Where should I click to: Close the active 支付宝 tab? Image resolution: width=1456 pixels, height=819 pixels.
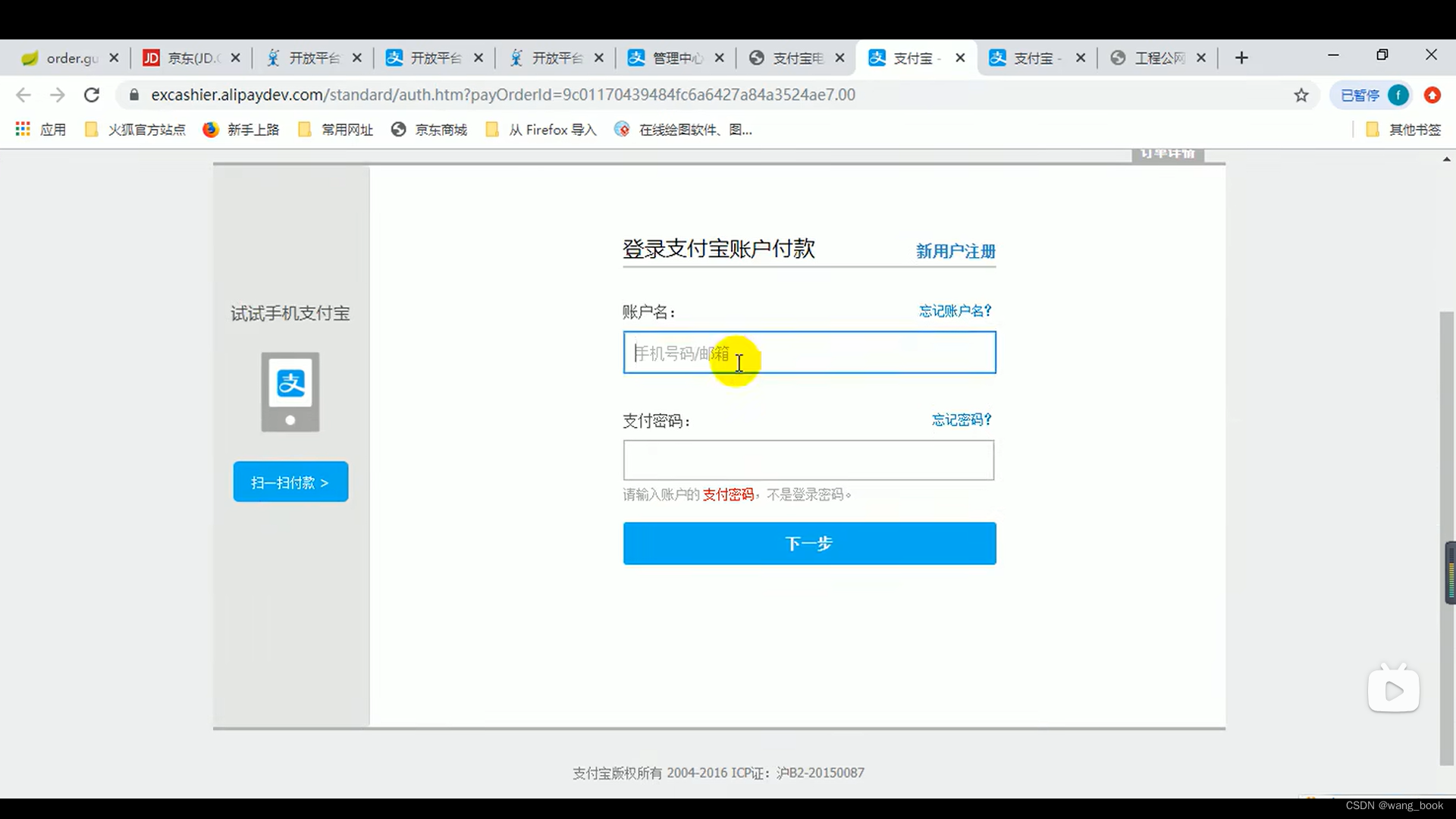click(x=960, y=58)
